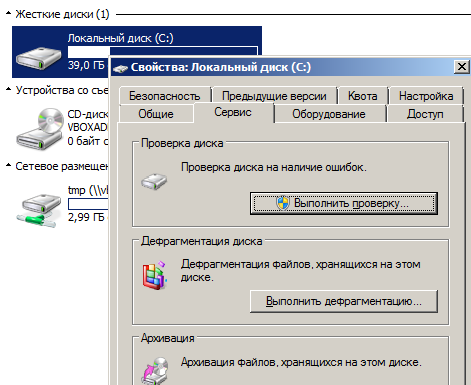The width and height of the screenshot is (471, 385).
Task: Collapse the Сетевое размещение group
Action: tap(9, 166)
